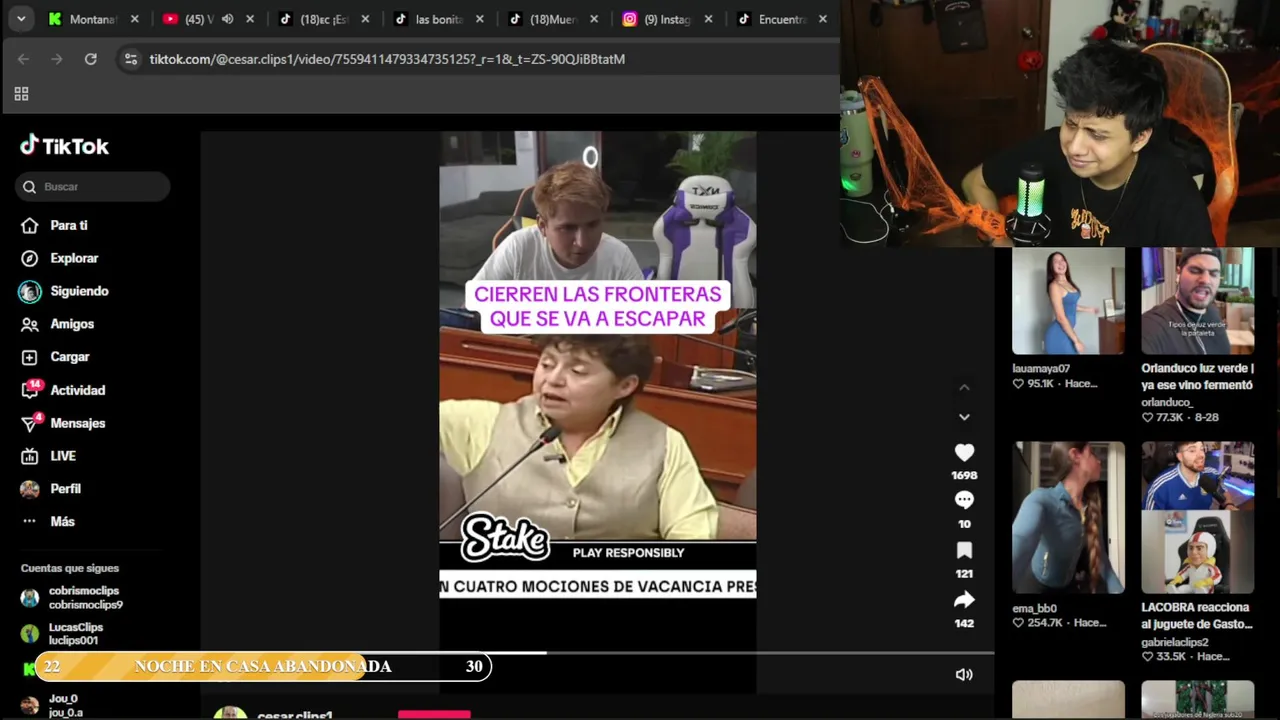Viewport: 1280px width, 720px height.
Task: Switch to the Instagram (9) tab
Action: (x=668, y=19)
